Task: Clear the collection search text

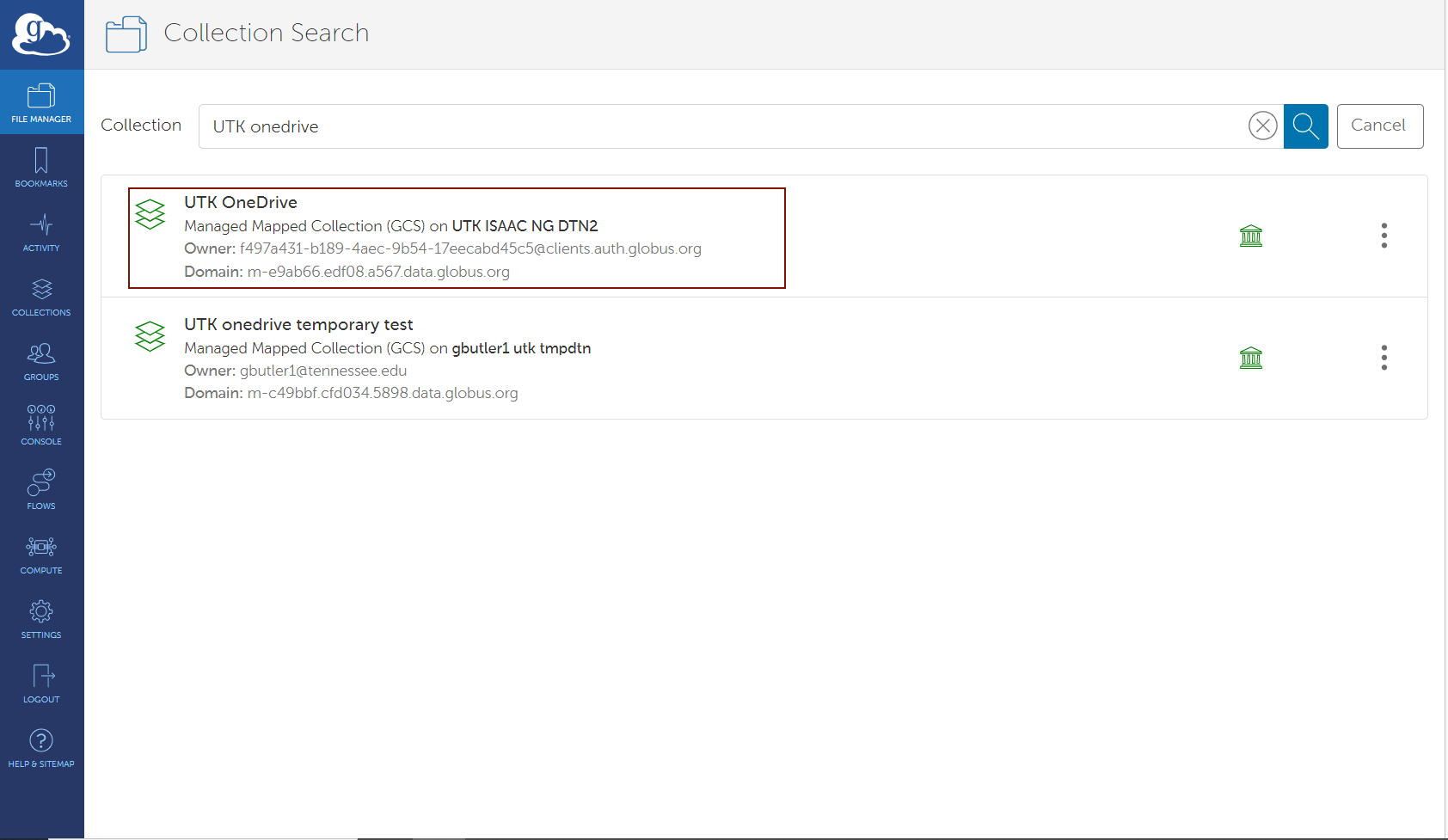Action: click(x=1262, y=126)
